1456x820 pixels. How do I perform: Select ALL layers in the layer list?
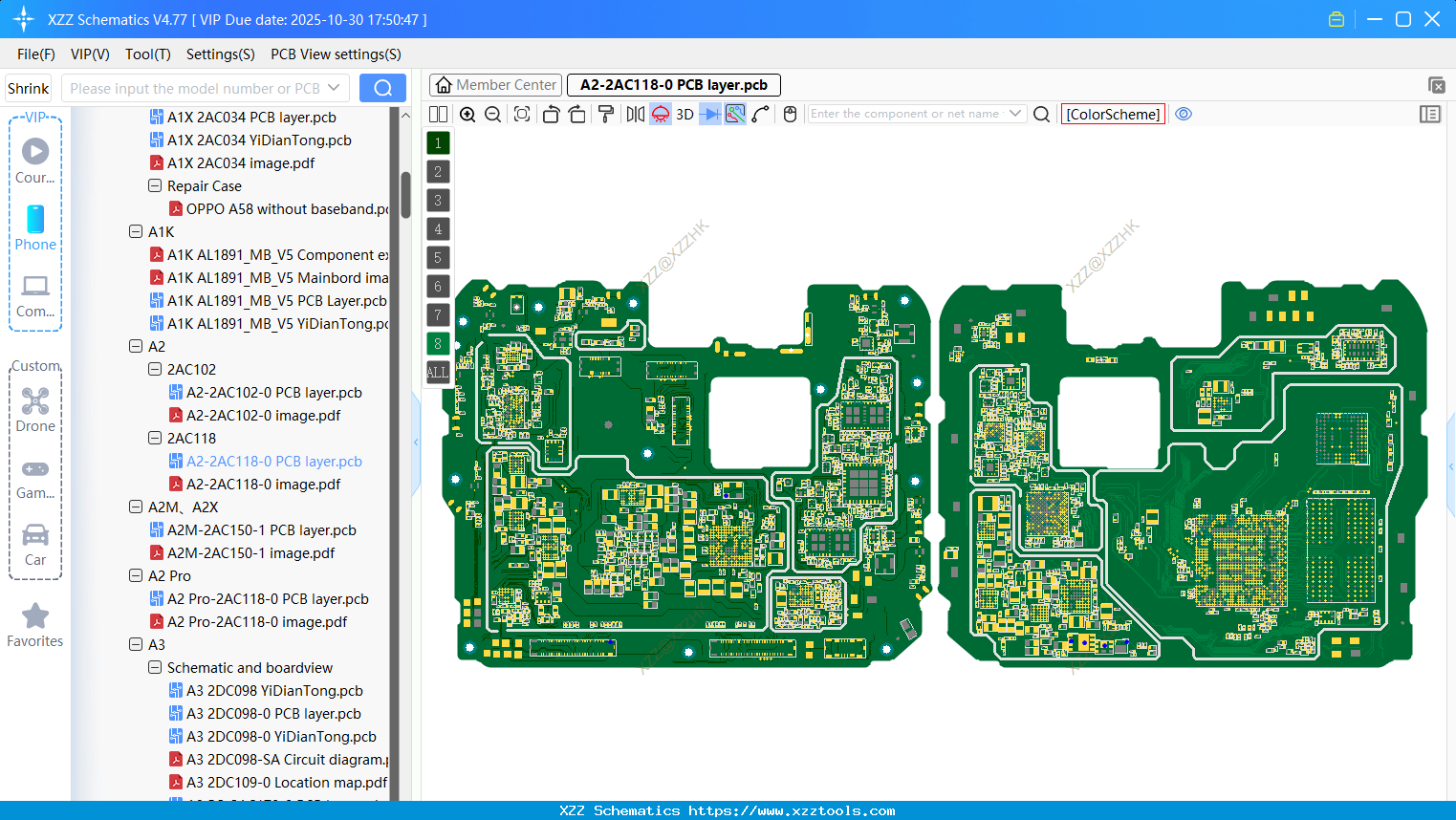pos(437,372)
